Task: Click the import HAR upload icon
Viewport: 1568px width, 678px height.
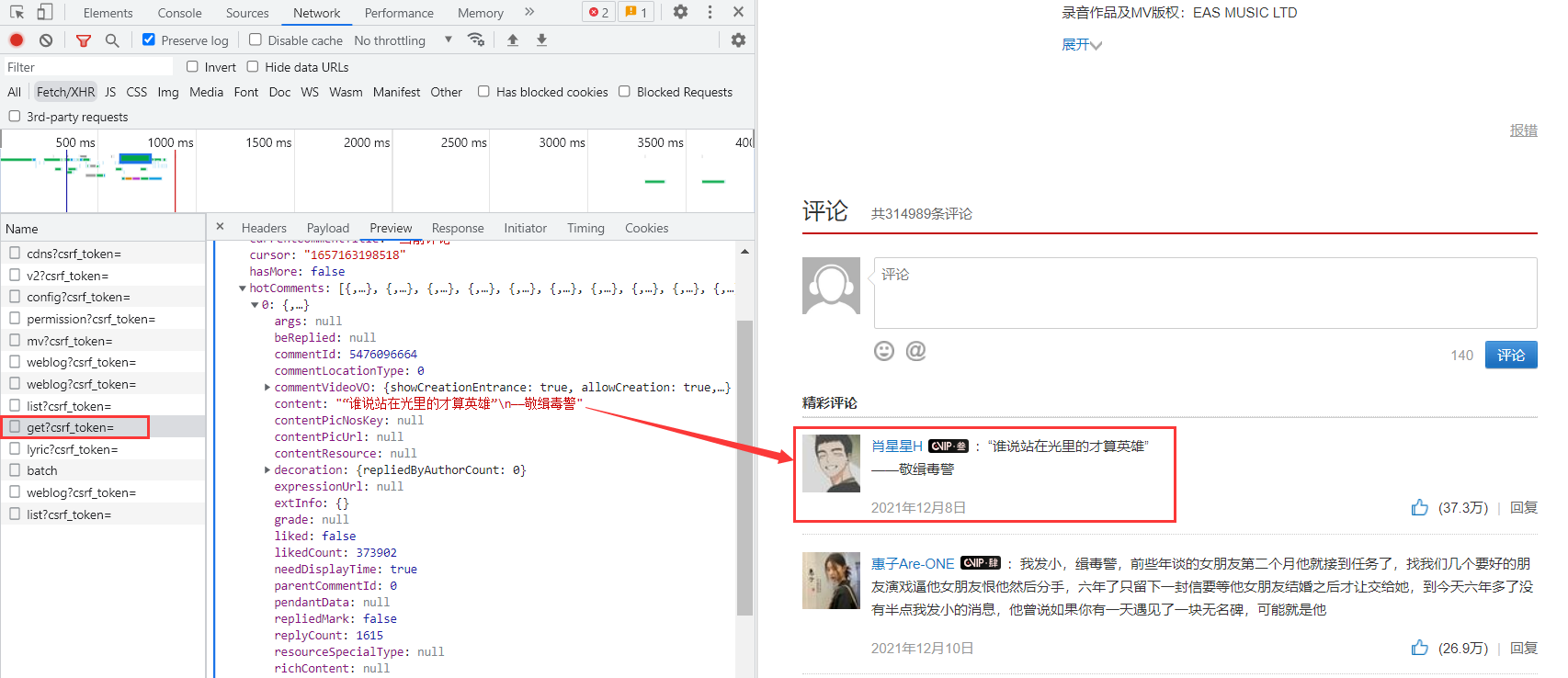Action: pos(513,40)
